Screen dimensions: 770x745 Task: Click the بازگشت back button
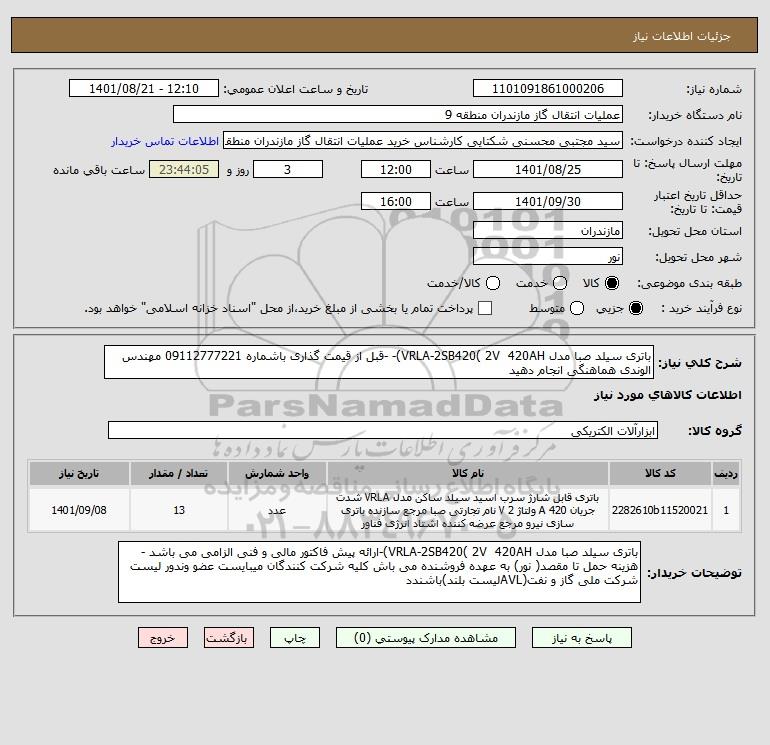coord(229,638)
